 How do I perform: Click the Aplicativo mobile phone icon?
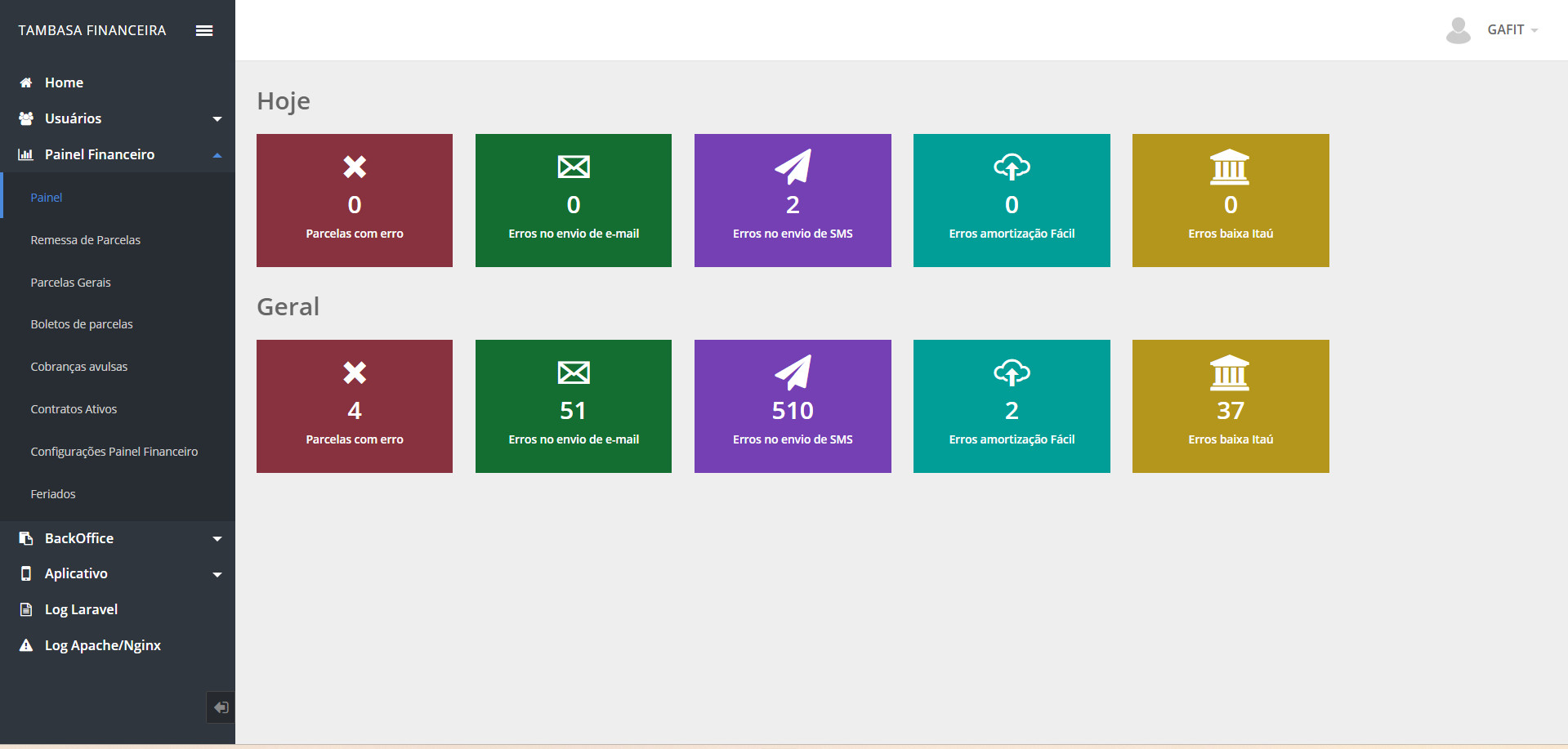pos(26,573)
